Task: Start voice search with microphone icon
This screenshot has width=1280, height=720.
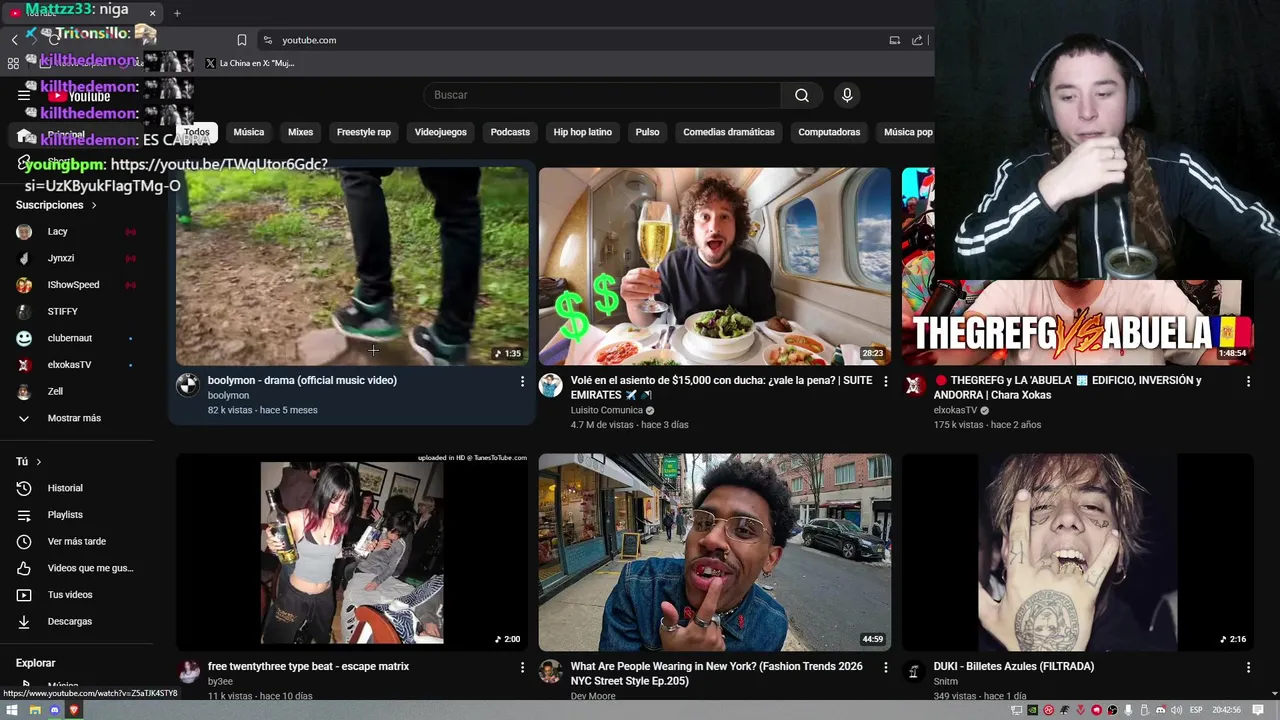Action: 847,95
